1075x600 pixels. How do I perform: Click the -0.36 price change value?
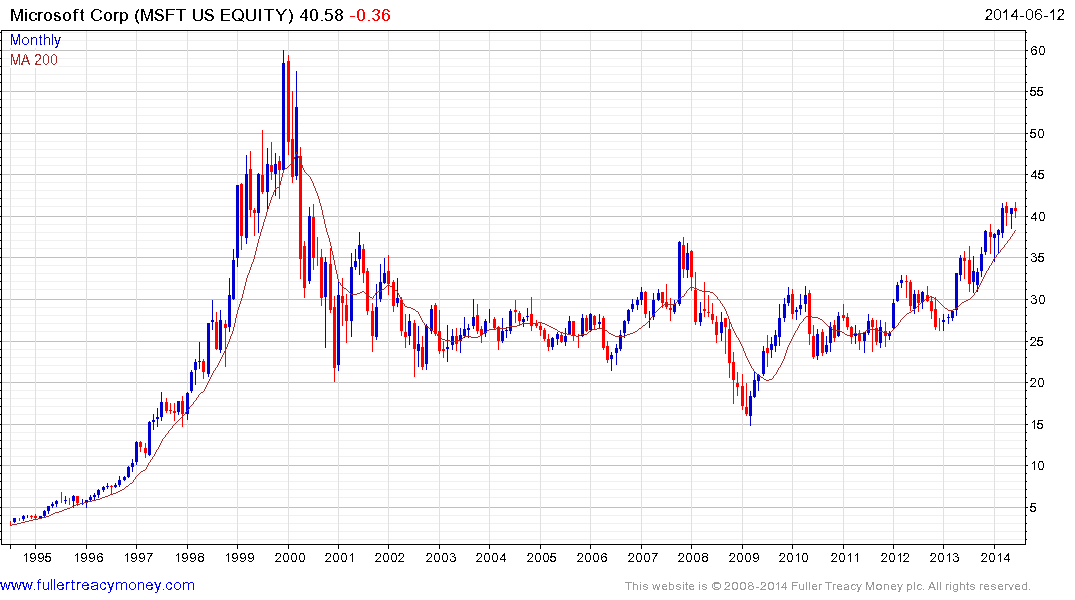coord(370,15)
